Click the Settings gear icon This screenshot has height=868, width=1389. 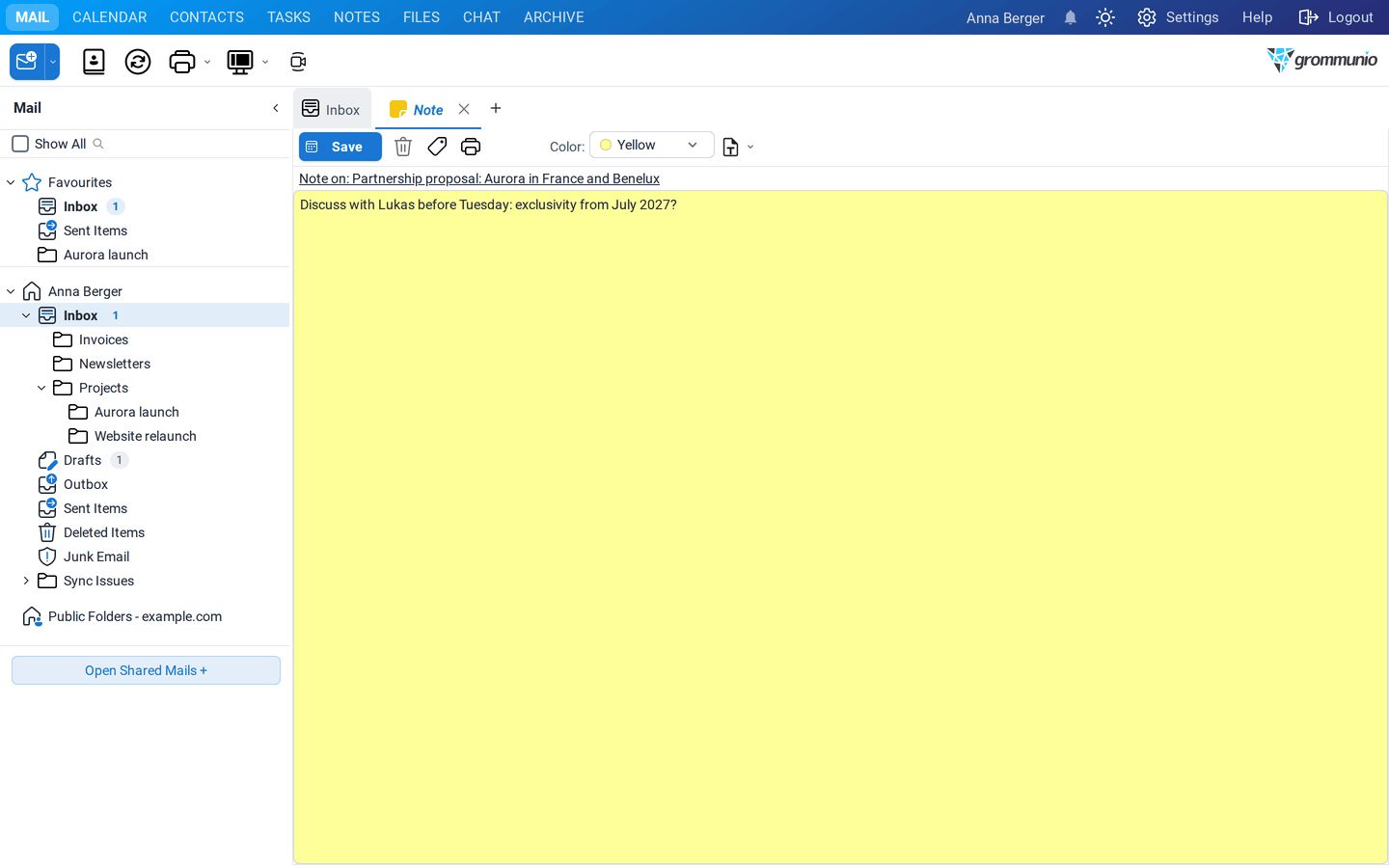click(x=1147, y=17)
